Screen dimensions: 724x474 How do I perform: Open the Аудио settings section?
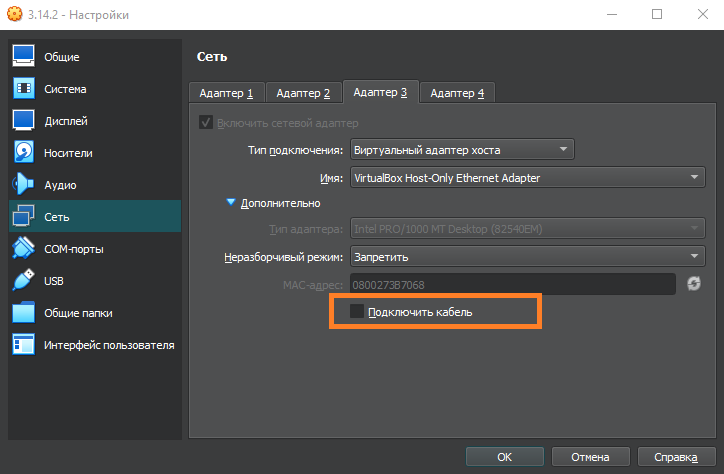95,185
